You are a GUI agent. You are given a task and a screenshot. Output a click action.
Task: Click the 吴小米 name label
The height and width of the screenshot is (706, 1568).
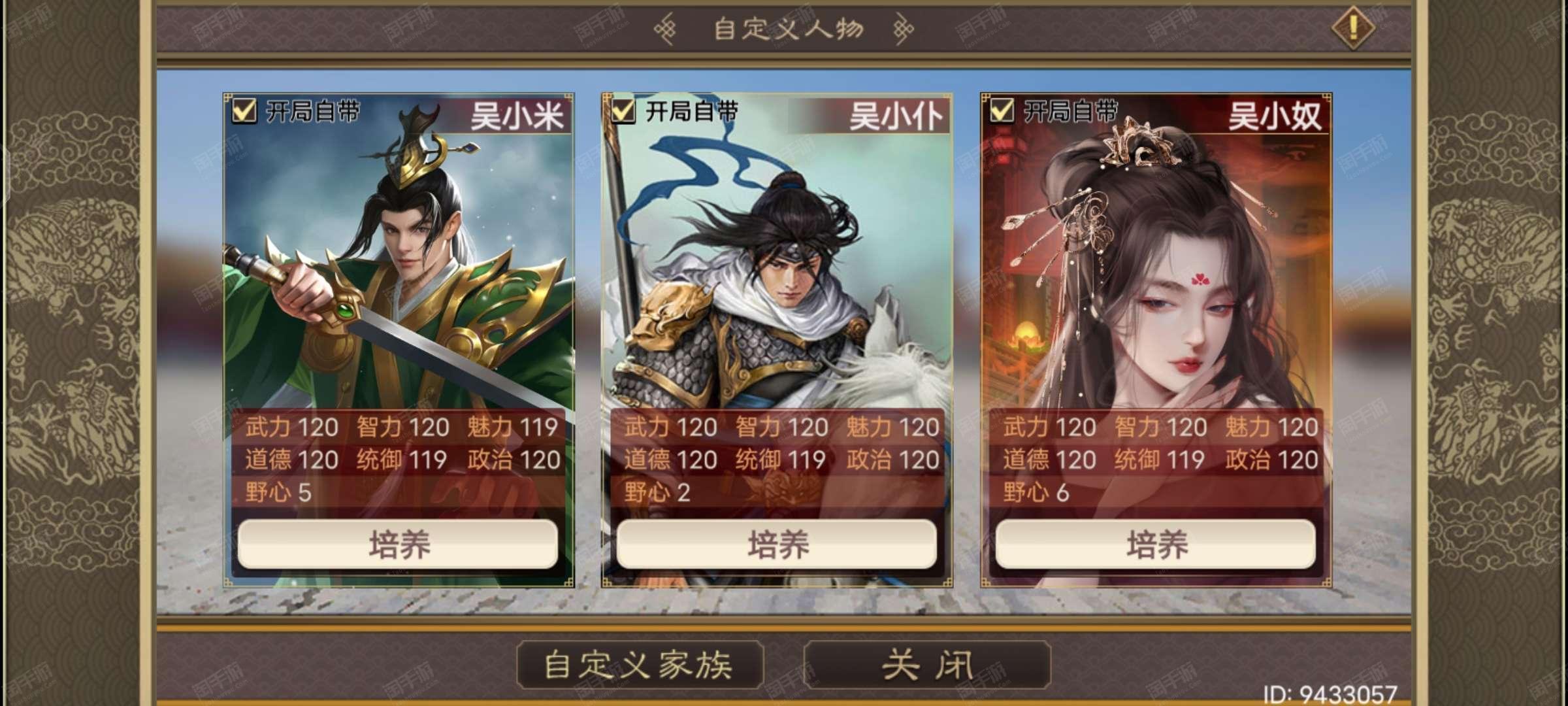click(x=517, y=116)
